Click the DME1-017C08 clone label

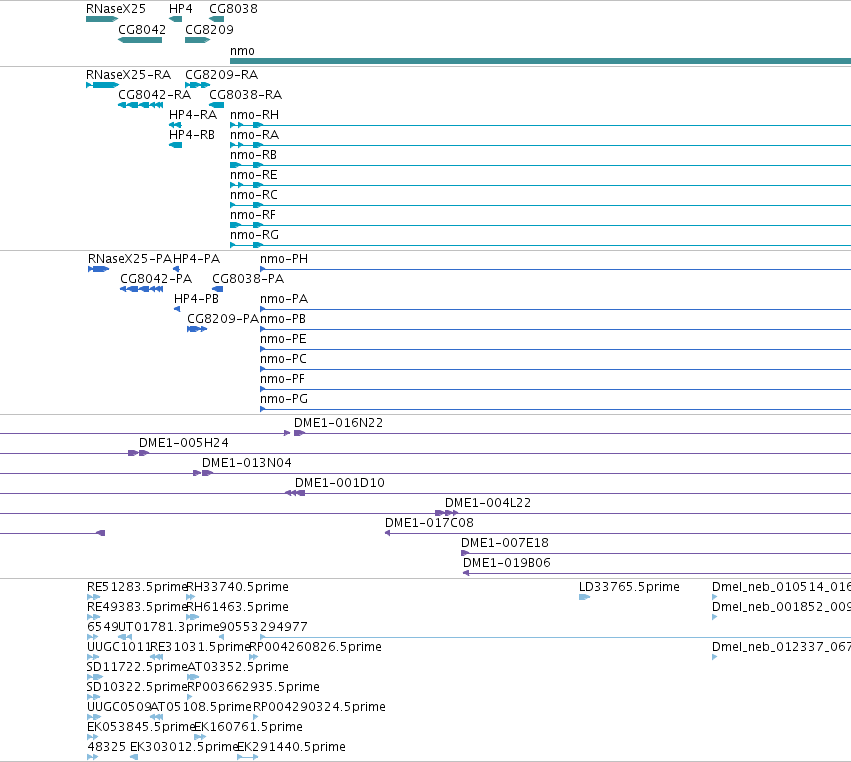[x=429, y=523]
